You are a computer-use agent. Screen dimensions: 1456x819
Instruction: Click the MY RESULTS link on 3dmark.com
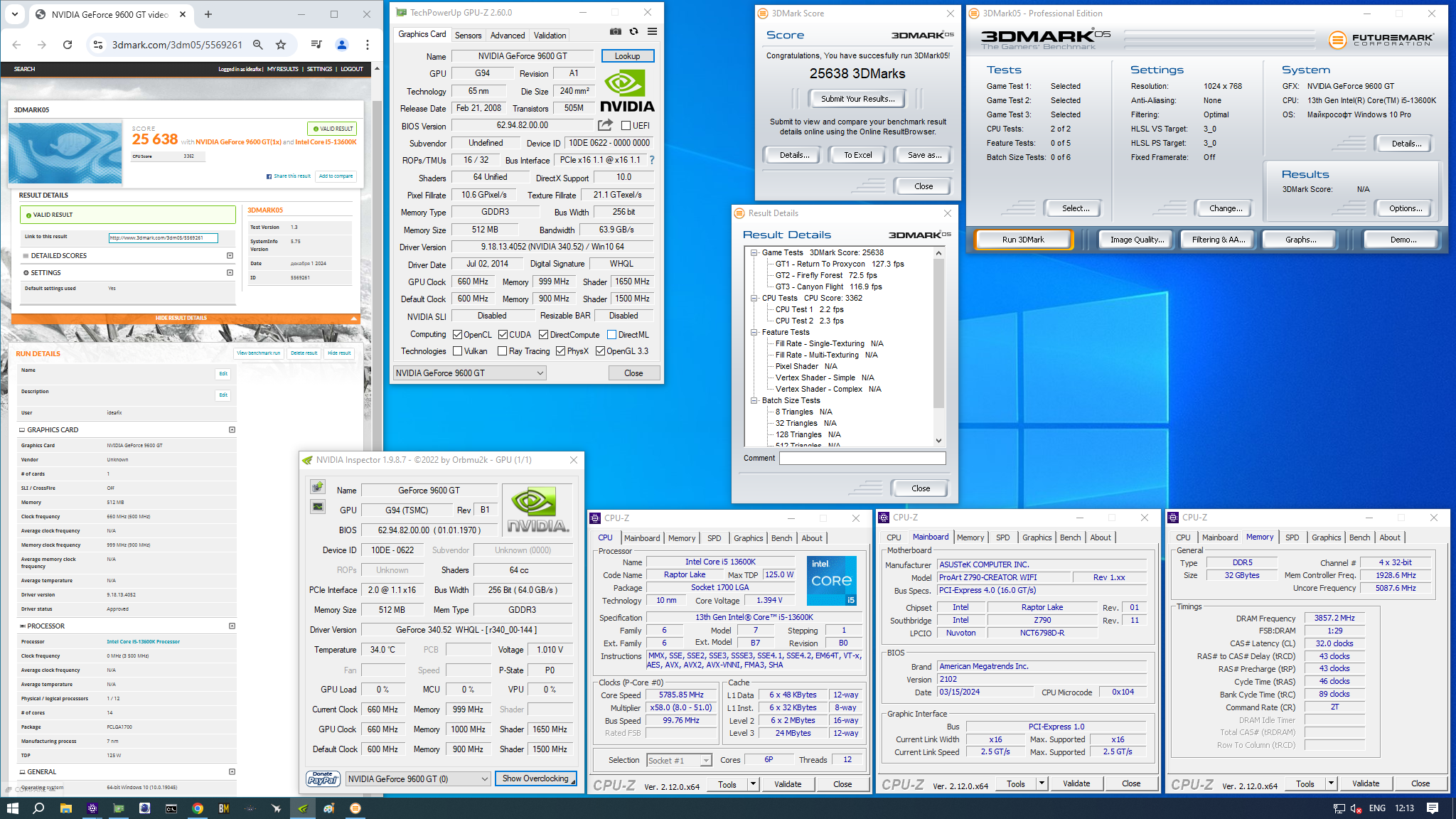(x=283, y=69)
